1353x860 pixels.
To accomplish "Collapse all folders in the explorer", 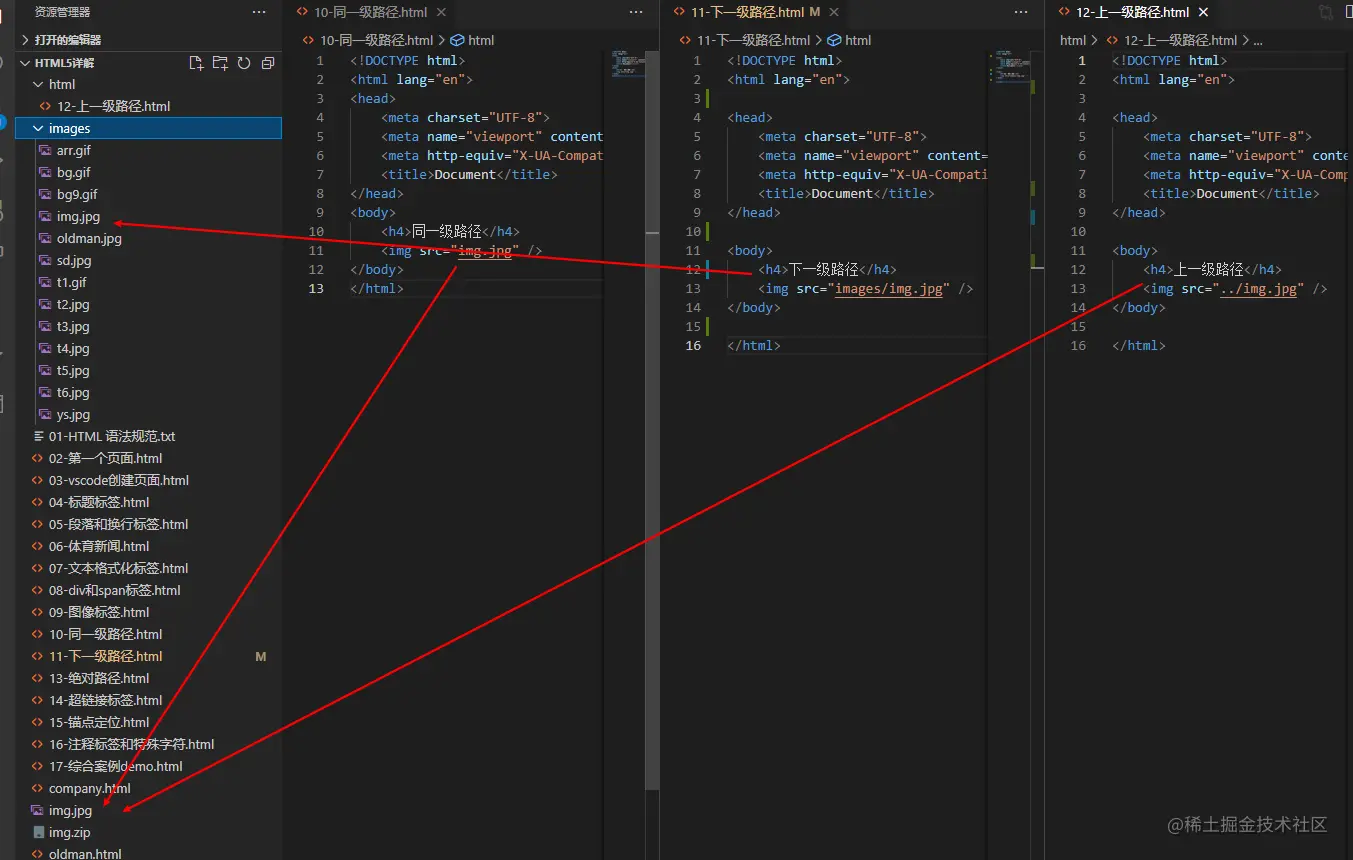I will 268,63.
